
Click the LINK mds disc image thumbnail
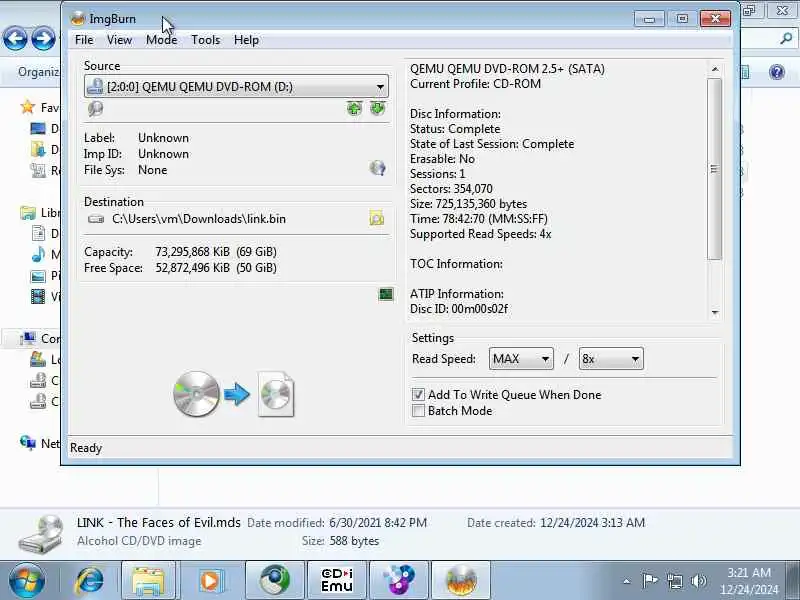pos(41,534)
